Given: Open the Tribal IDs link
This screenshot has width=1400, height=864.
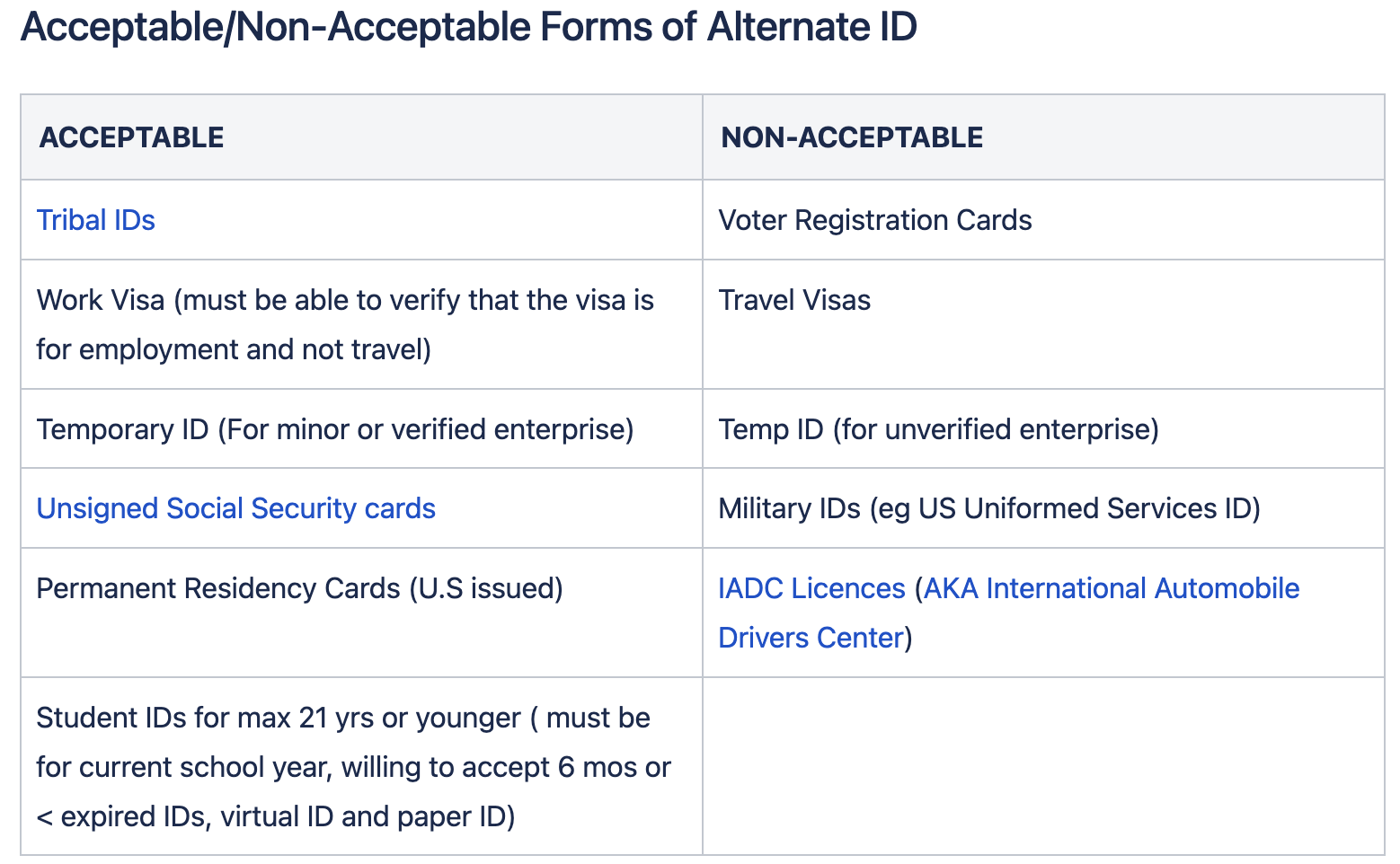Looking at the screenshot, I should pyautogui.click(x=95, y=220).
